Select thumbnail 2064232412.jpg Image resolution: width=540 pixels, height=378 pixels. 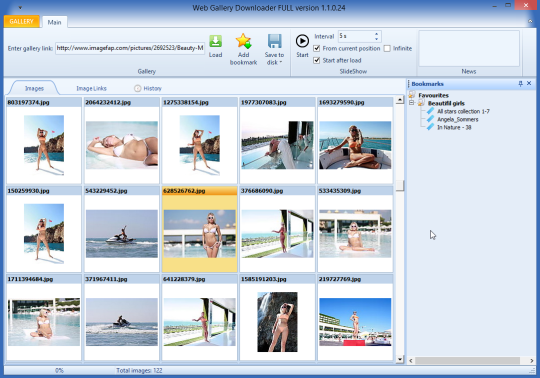coord(122,141)
